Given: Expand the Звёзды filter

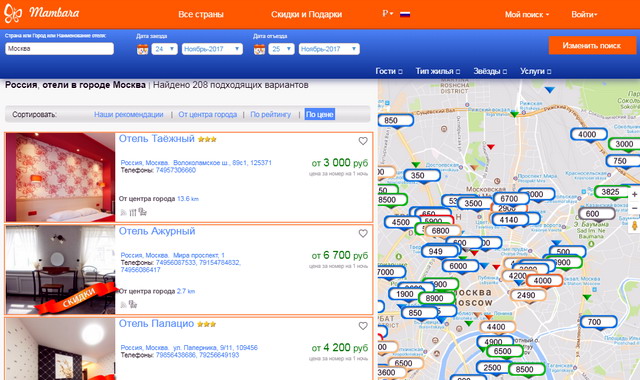Looking at the screenshot, I should 490,71.
